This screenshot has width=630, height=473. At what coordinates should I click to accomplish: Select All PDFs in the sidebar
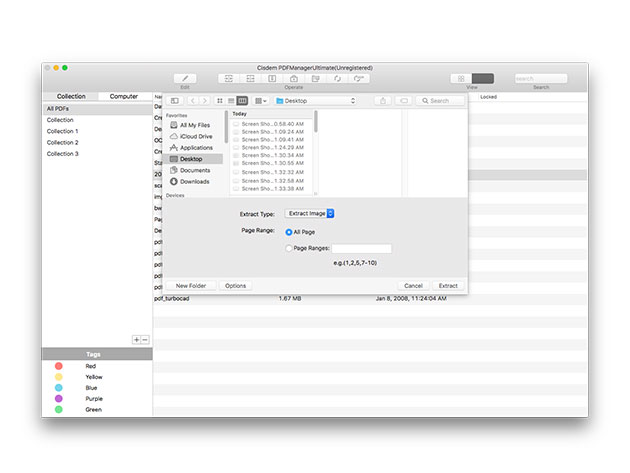97,109
